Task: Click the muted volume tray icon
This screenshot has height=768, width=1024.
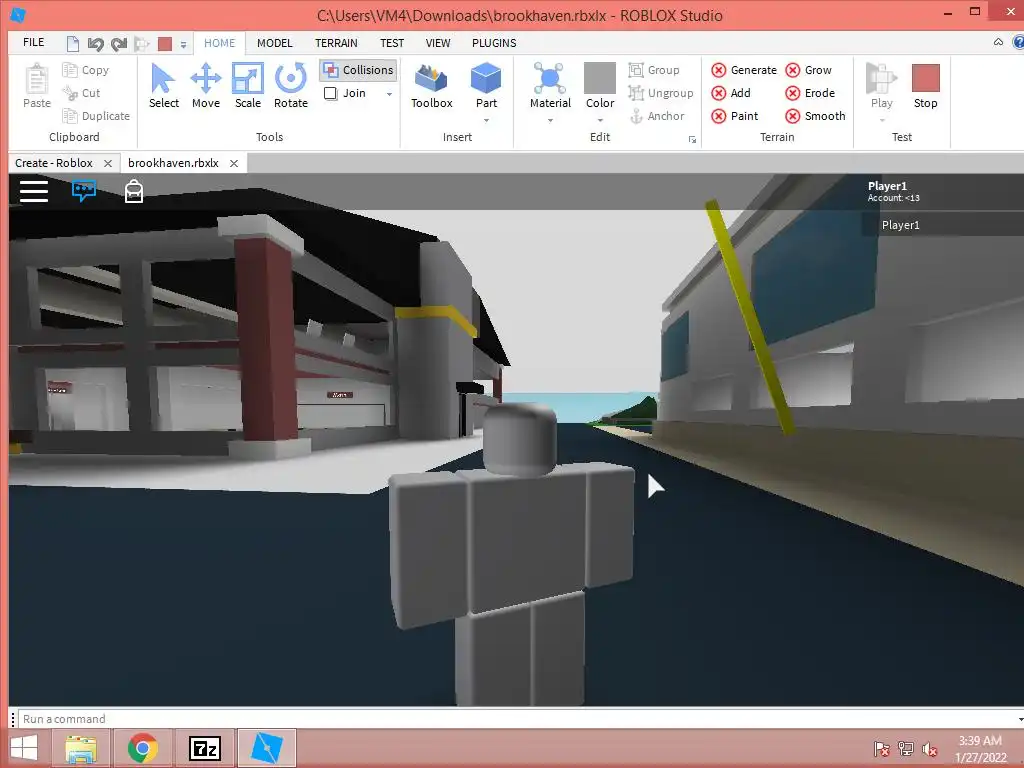Action: tap(930, 749)
